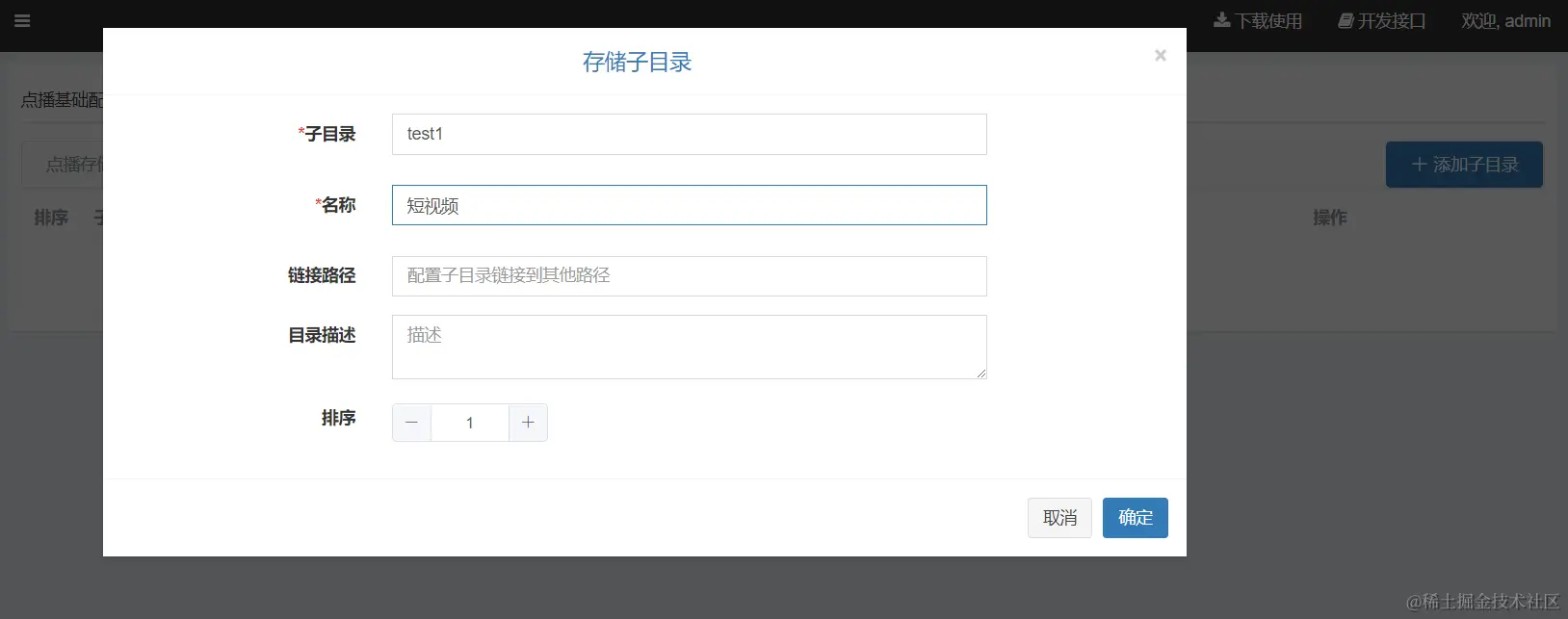
Task: Open 开发接口 in the top bar
Action: (x=1382, y=21)
